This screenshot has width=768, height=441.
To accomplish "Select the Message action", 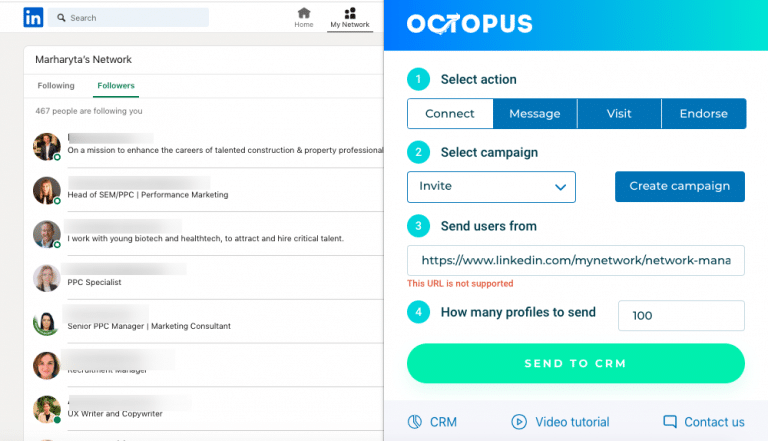I will tap(535, 114).
